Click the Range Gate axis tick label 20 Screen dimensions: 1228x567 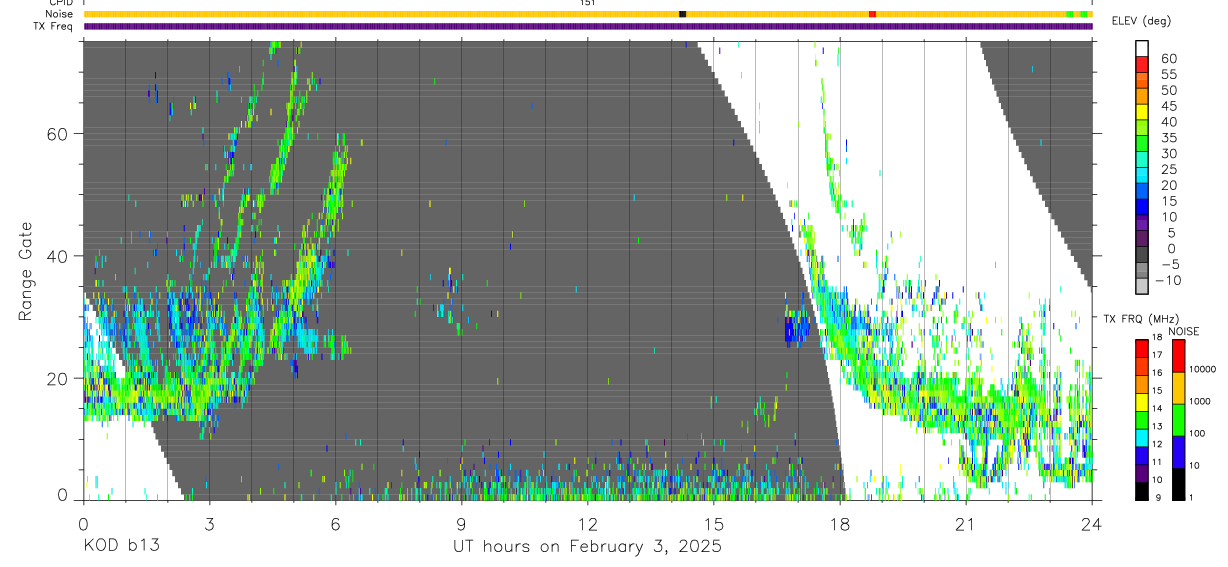point(58,378)
